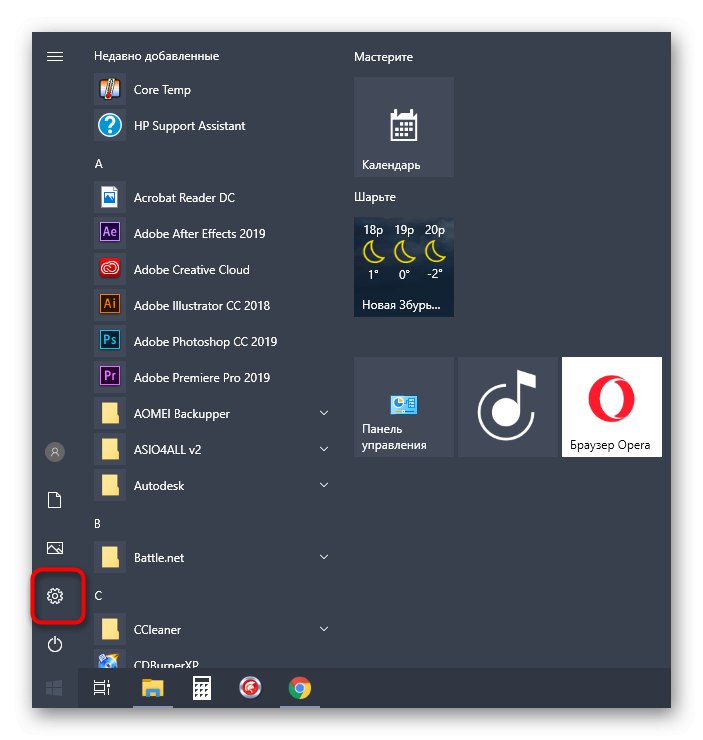Open Google Chrome from taskbar
Image resolution: width=703 pixels, height=740 pixels.
point(300,688)
